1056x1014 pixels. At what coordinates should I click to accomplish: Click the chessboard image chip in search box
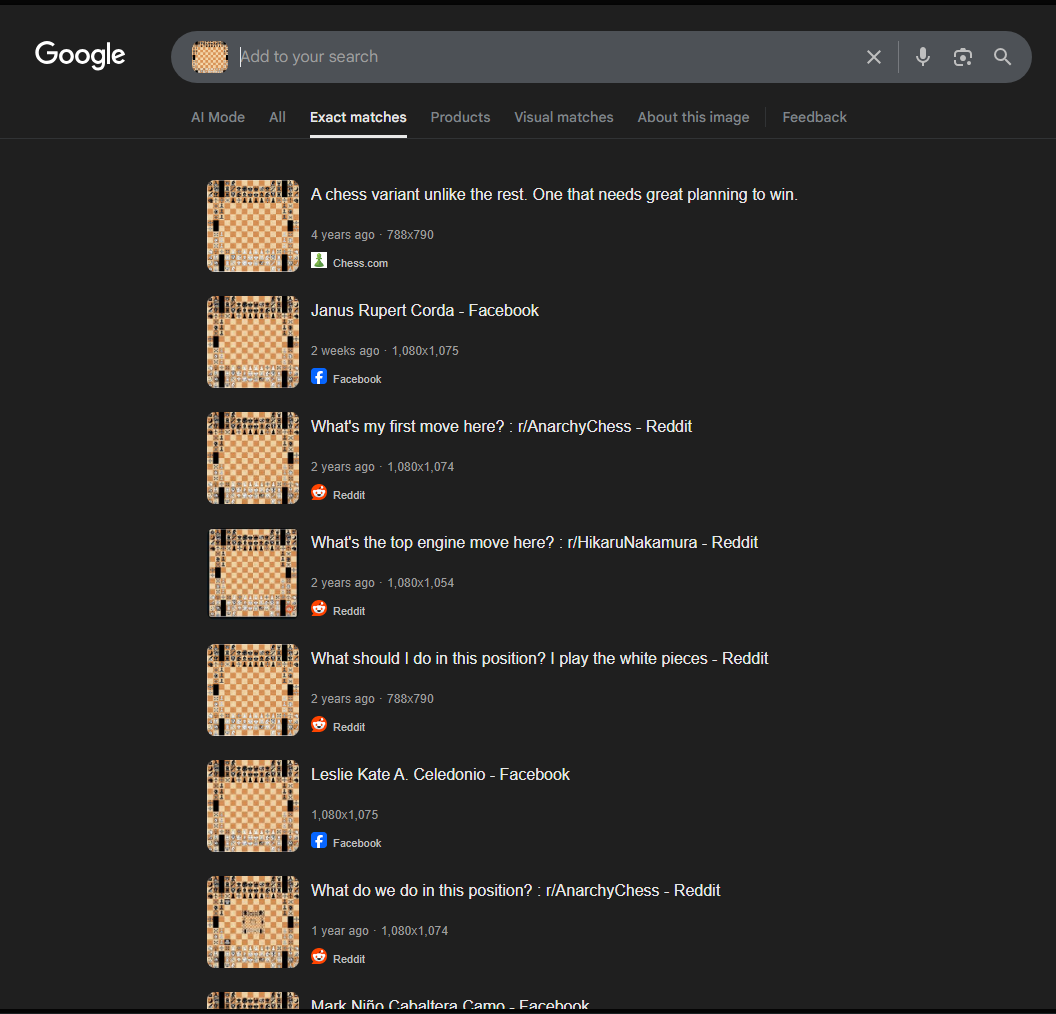point(210,57)
